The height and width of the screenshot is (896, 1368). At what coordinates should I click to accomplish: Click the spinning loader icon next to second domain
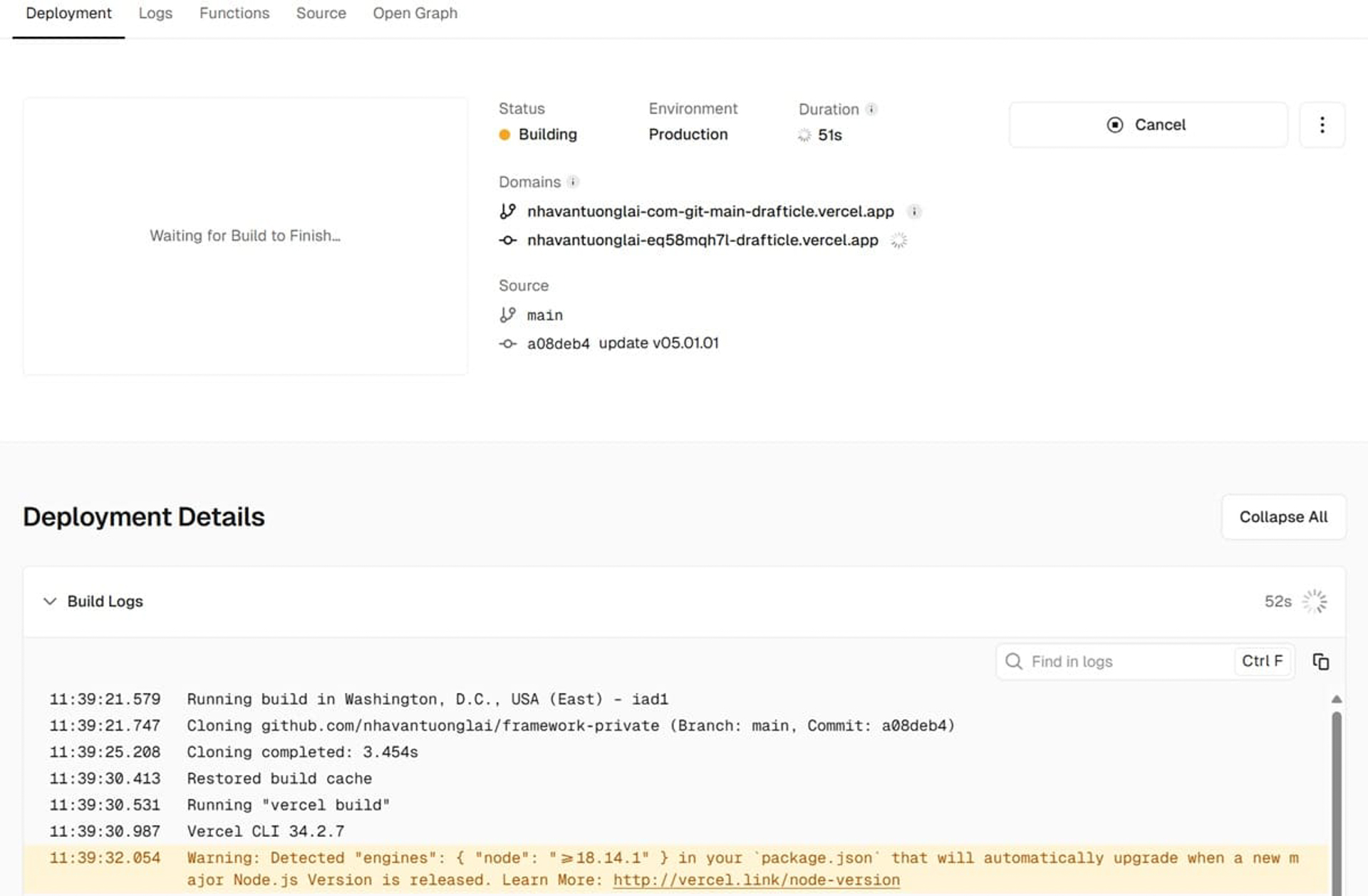tap(898, 240)
